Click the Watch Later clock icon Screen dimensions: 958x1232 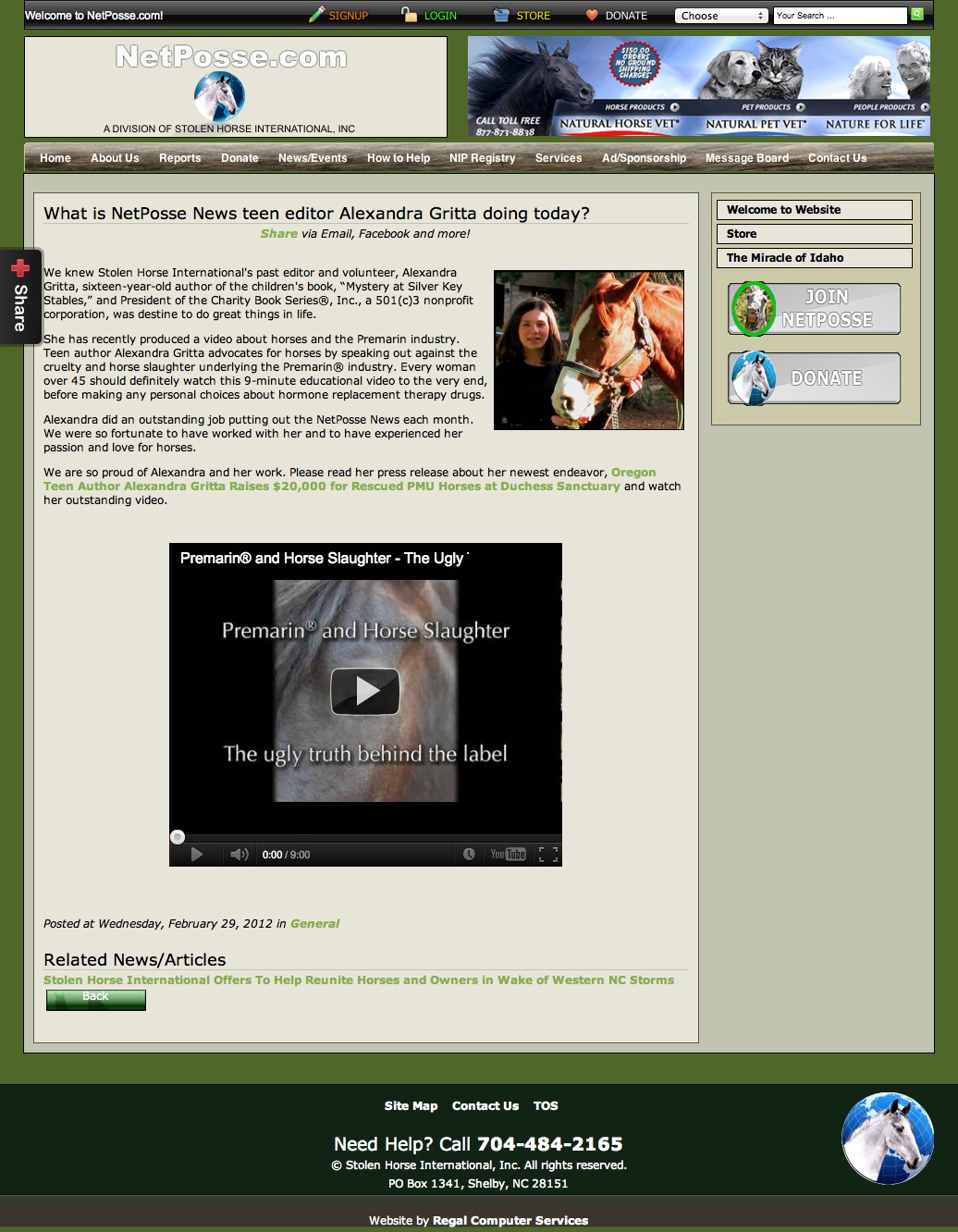tap(469, 855)
